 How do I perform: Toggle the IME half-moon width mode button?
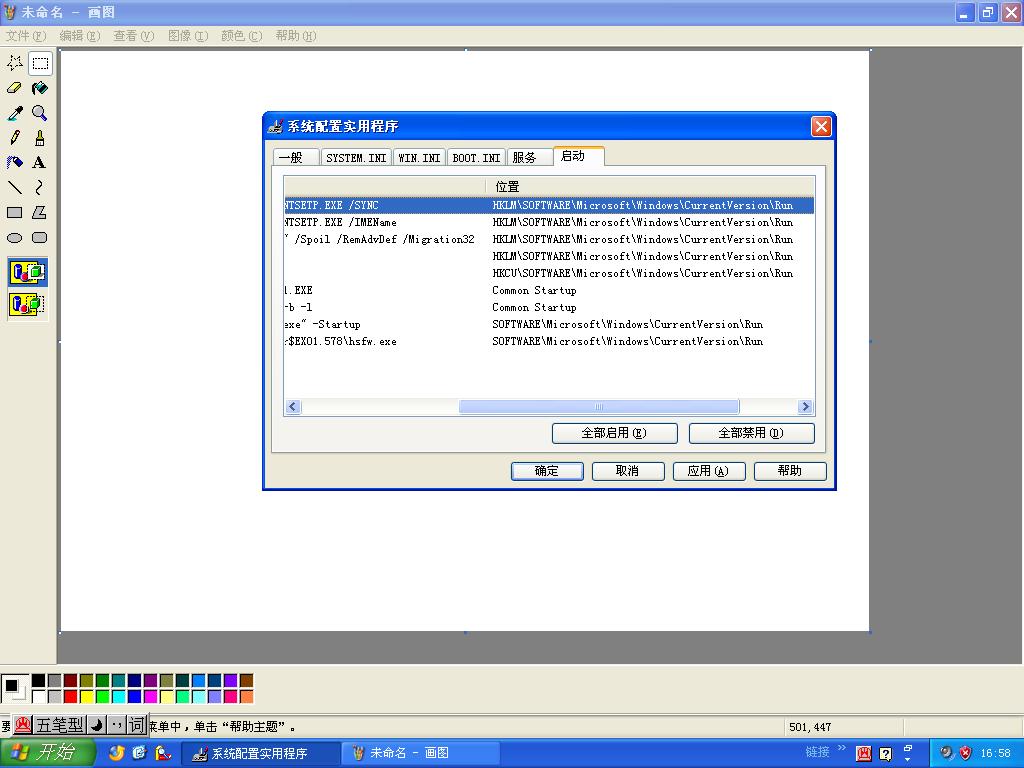tap(97, 725)
